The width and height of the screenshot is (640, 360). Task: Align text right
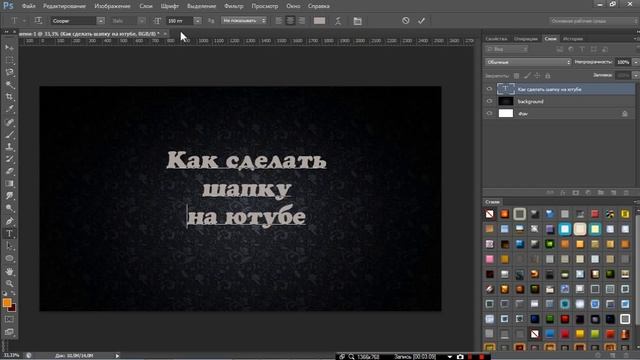301,21
